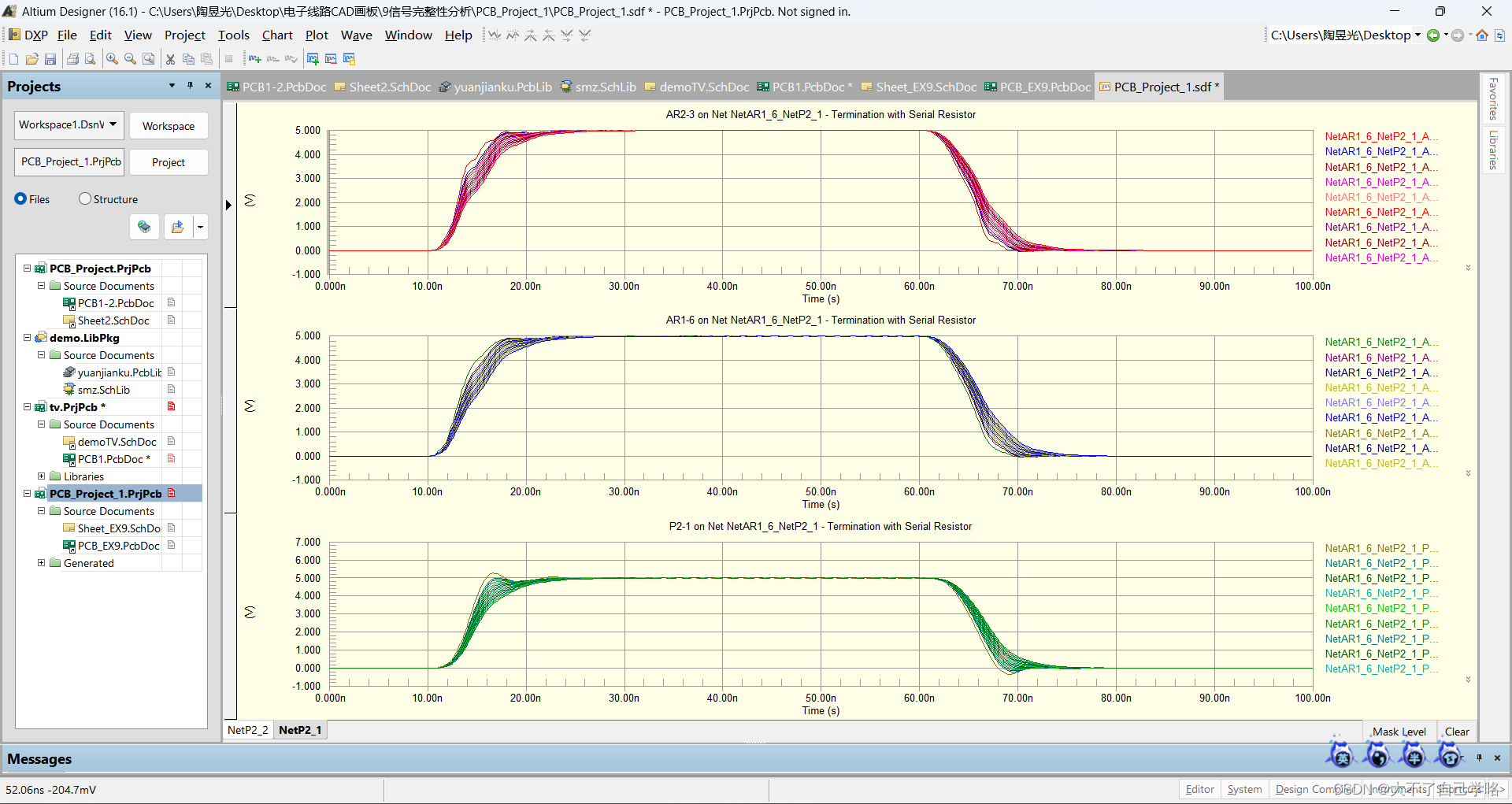Click the first red waveform legend in top chart
1512x804 pixels.
point(1381,136)
